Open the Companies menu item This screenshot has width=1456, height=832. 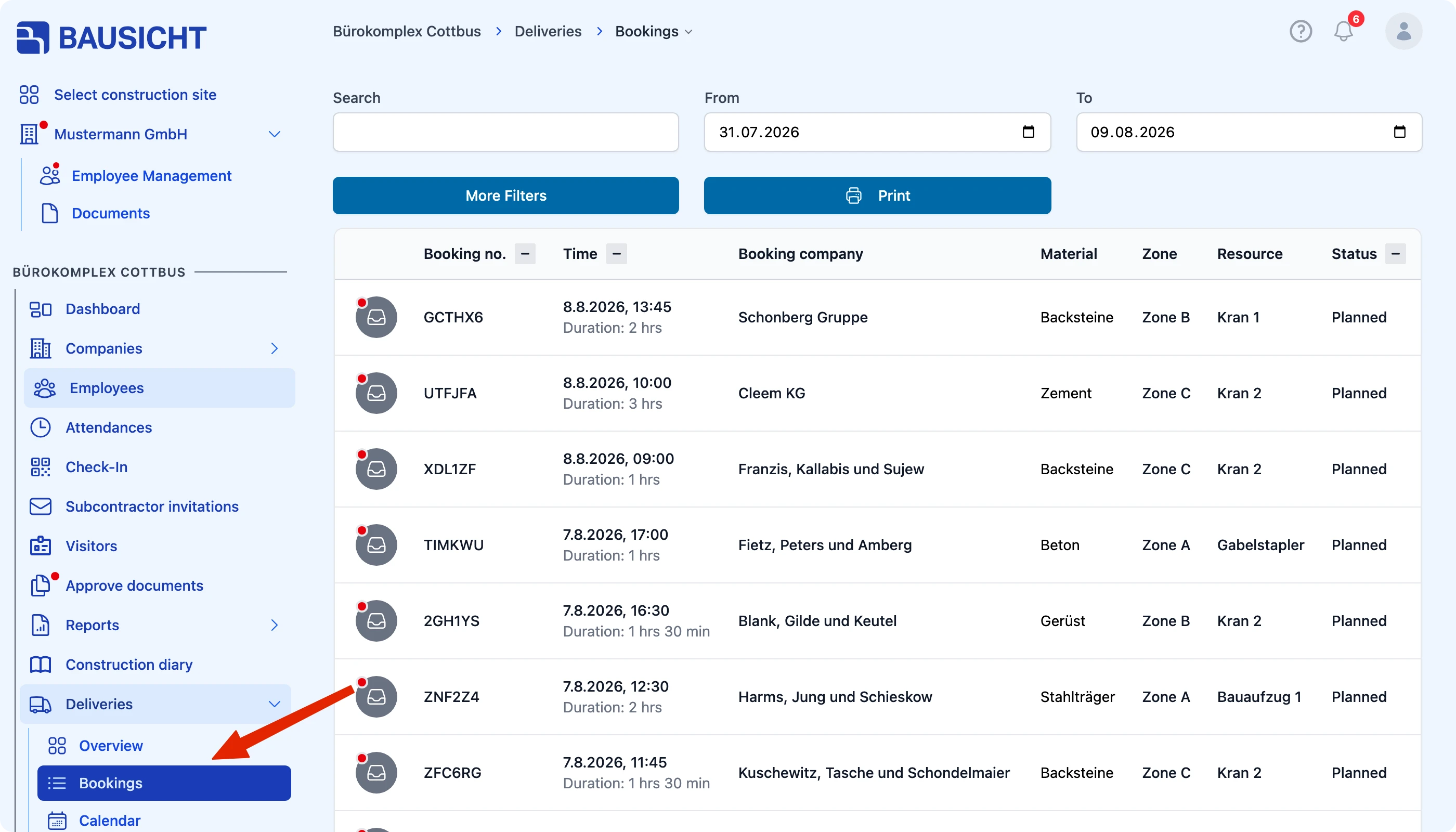click(104, 348)
